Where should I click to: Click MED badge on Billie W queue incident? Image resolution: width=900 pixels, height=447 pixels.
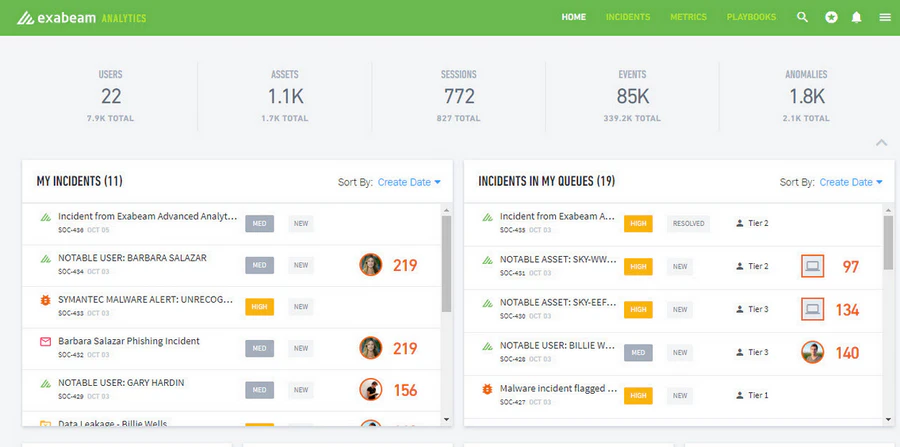[x=638, y=353]
